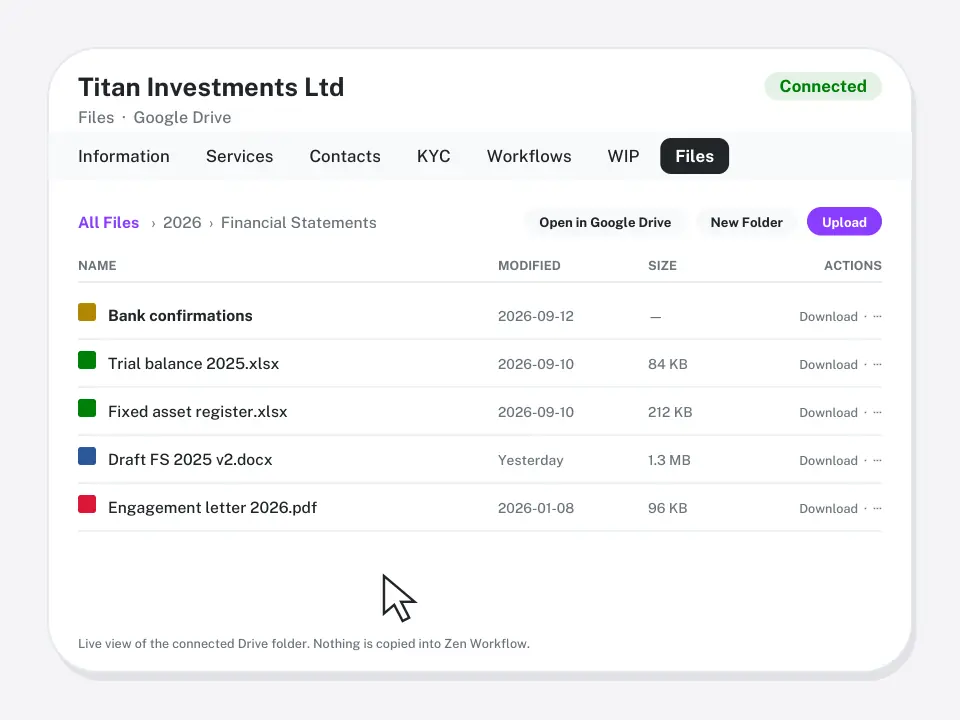Open Trial balance 2025.xlsx file name

coord(193,364)
